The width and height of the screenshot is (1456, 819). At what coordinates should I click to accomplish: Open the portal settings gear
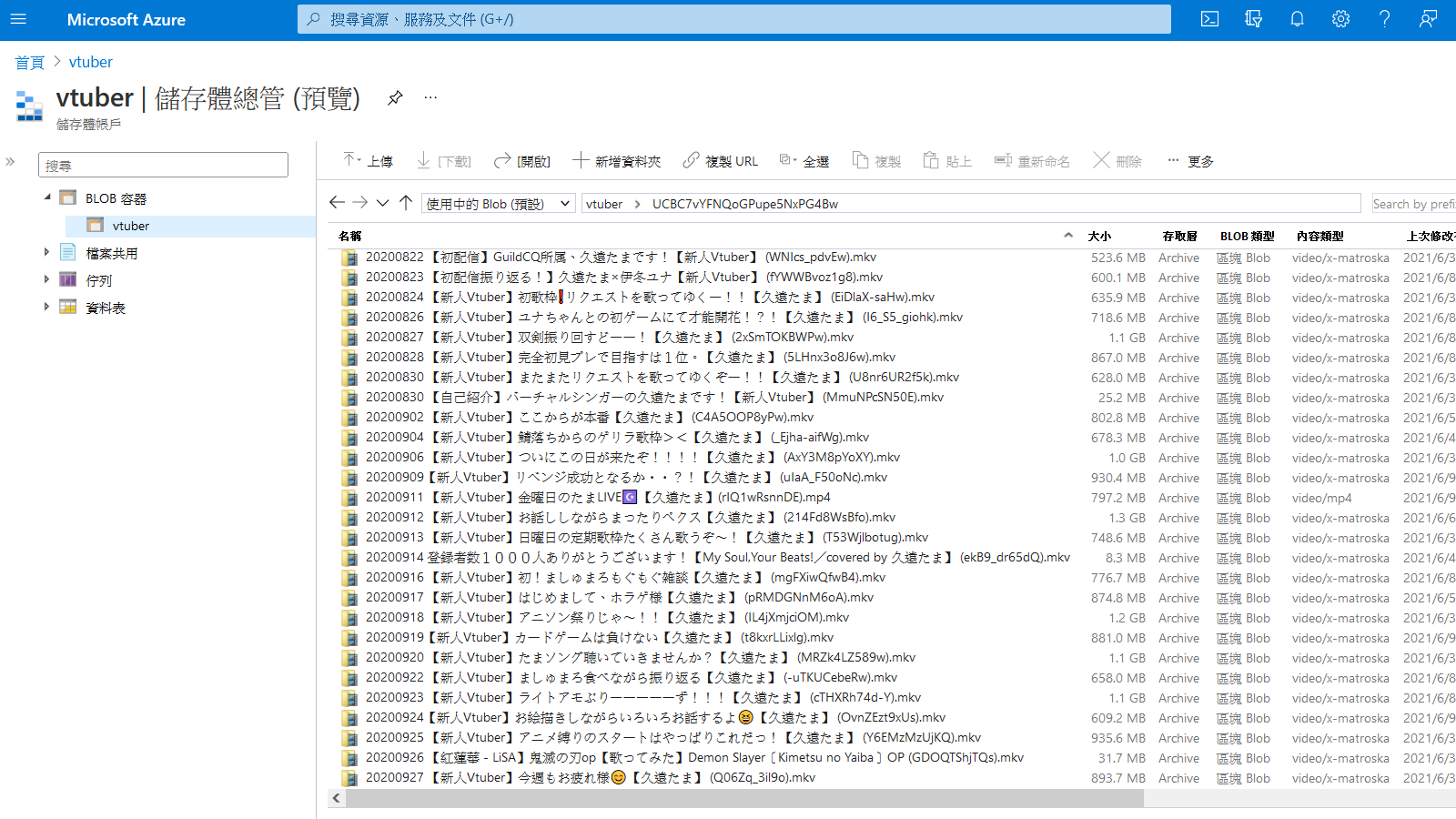(1340, 19)
